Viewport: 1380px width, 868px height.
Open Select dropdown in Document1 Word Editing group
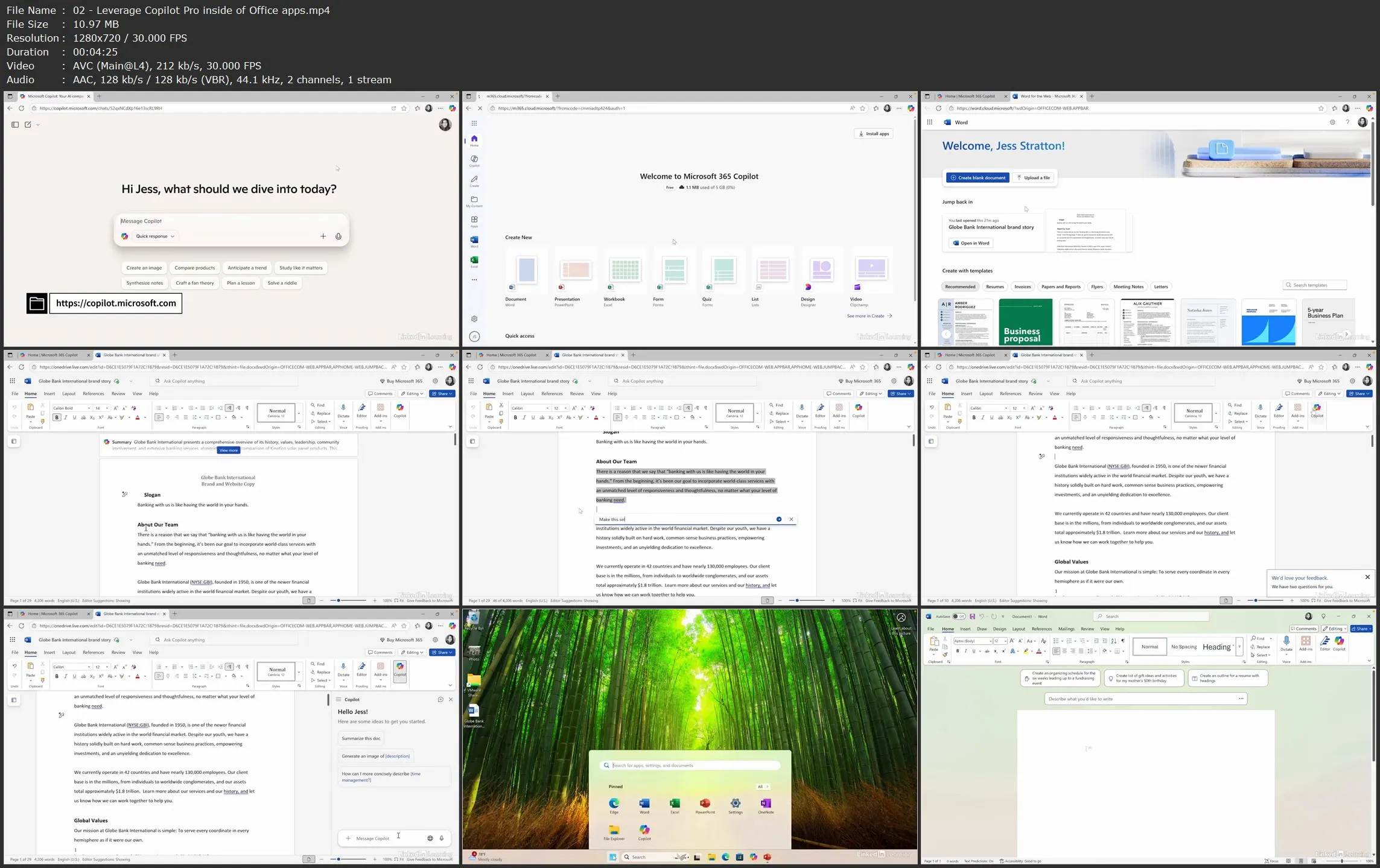point(1262,655)
